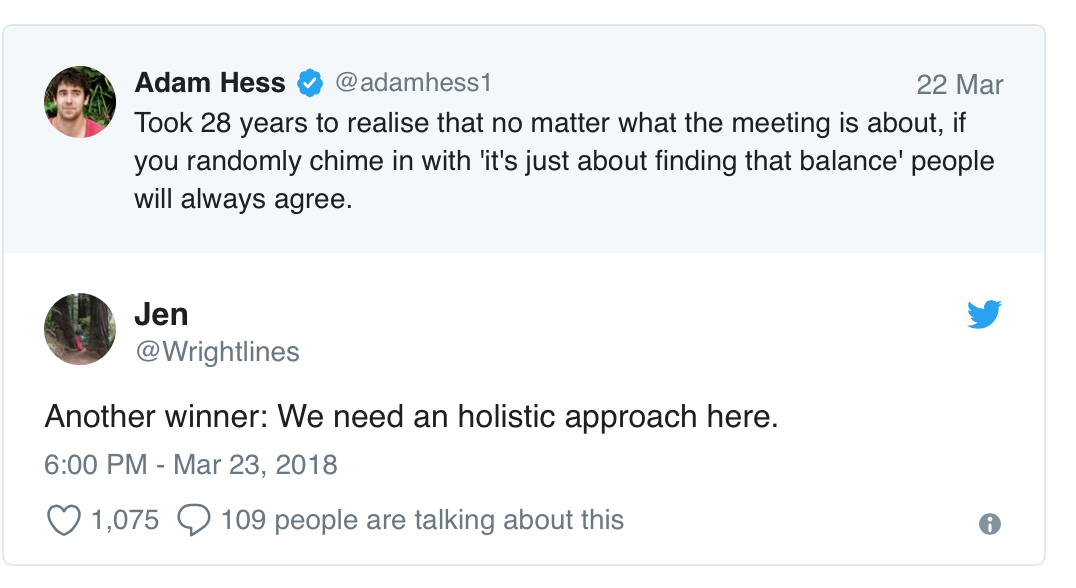
Task: Open the tweet info icon
Action: click(x=990, y=523)
